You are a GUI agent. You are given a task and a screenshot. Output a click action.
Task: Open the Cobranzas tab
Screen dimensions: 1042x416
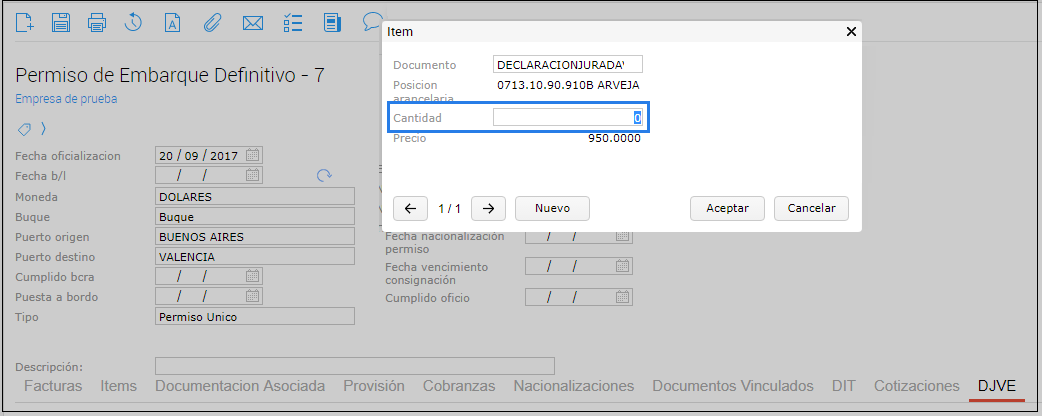click(x=459, y=386)
